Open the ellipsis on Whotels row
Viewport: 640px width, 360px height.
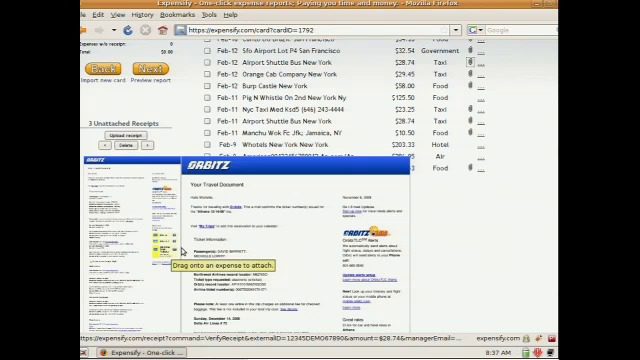[481, 147]
